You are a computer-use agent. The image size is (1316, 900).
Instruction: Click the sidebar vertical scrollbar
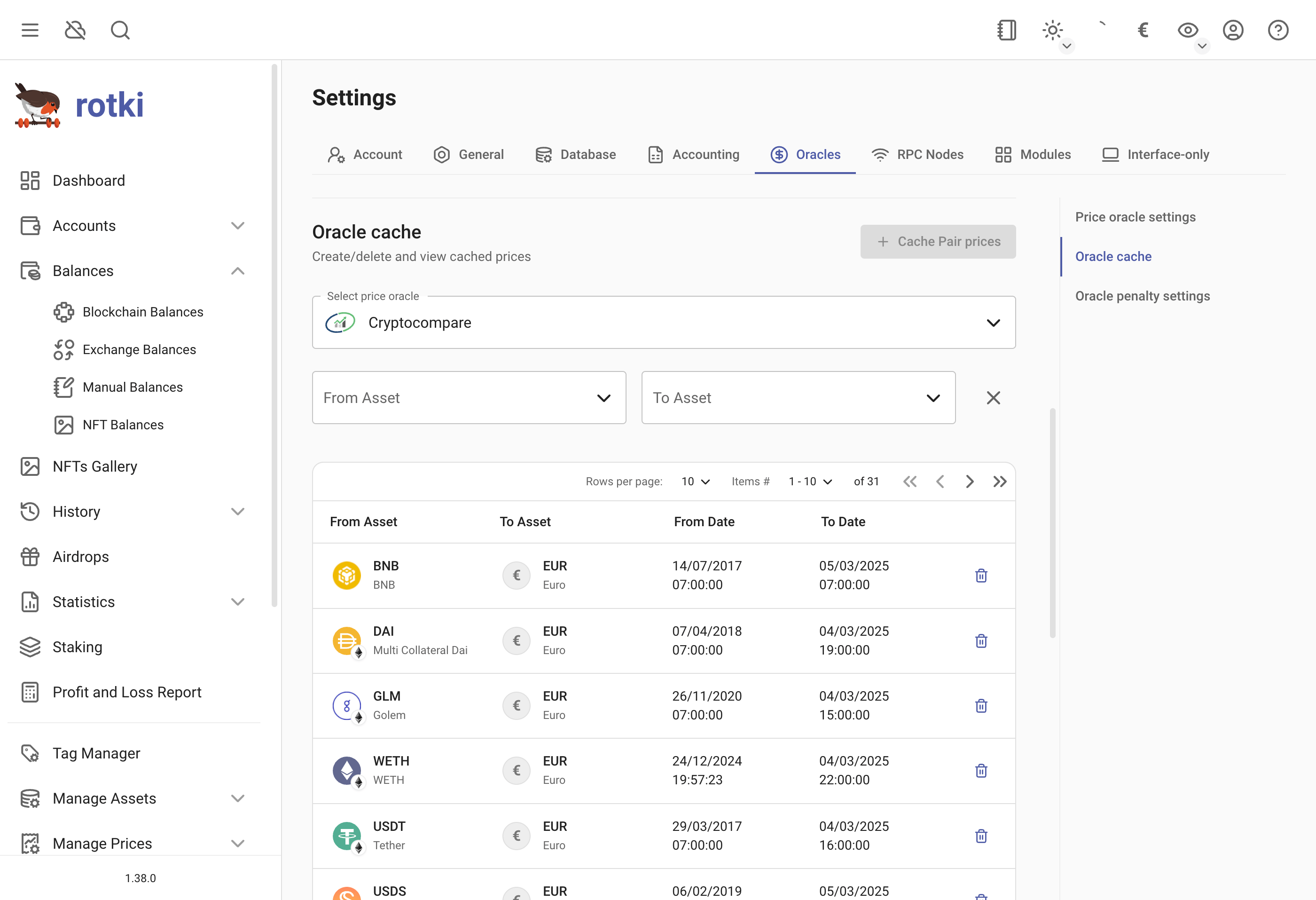(x=274, y=335)
